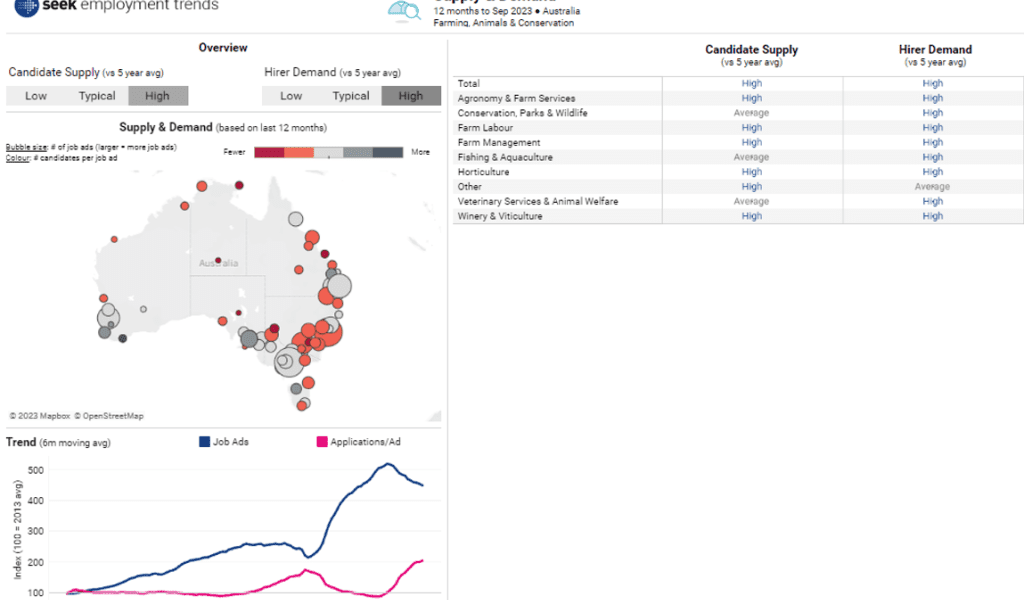Click the Trend chart heading

[58, 443]
